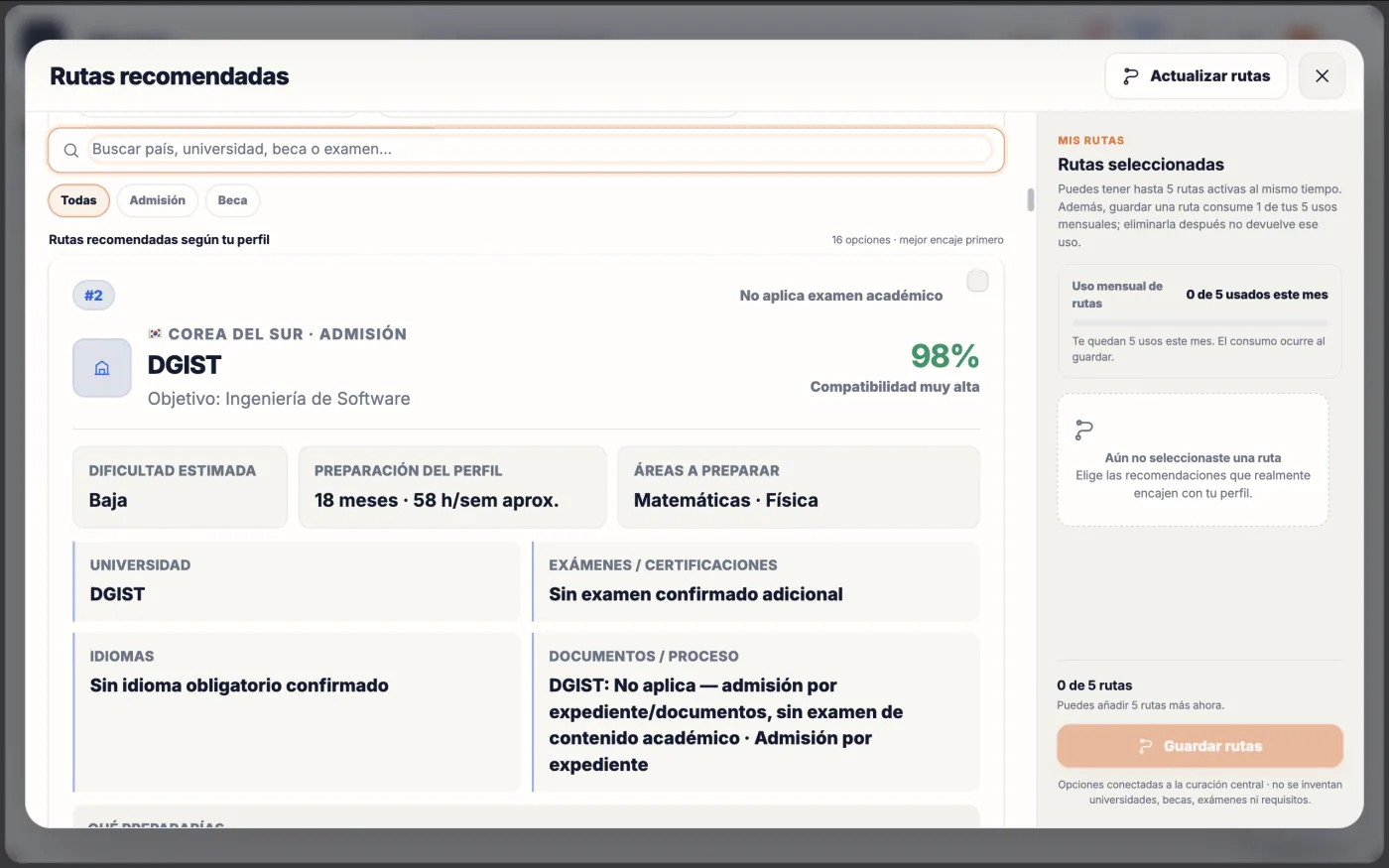Click the Actualizar rutas button
1389x868 pixels.
pos(1196,76)
